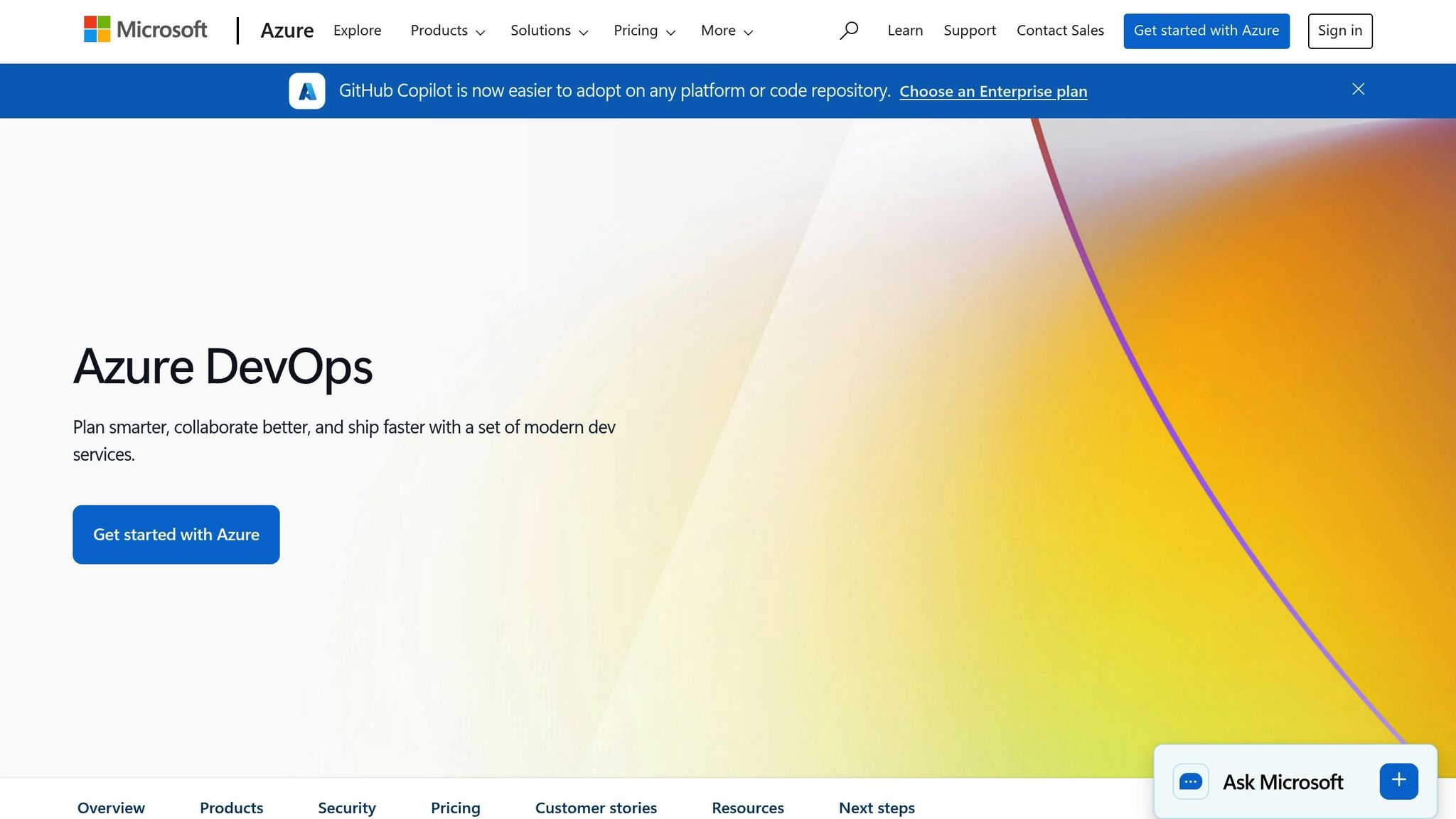Click Get started with Azure hero button
Image resolution: width=1456 pixels, height=819 pixels.
pos(176,534)
